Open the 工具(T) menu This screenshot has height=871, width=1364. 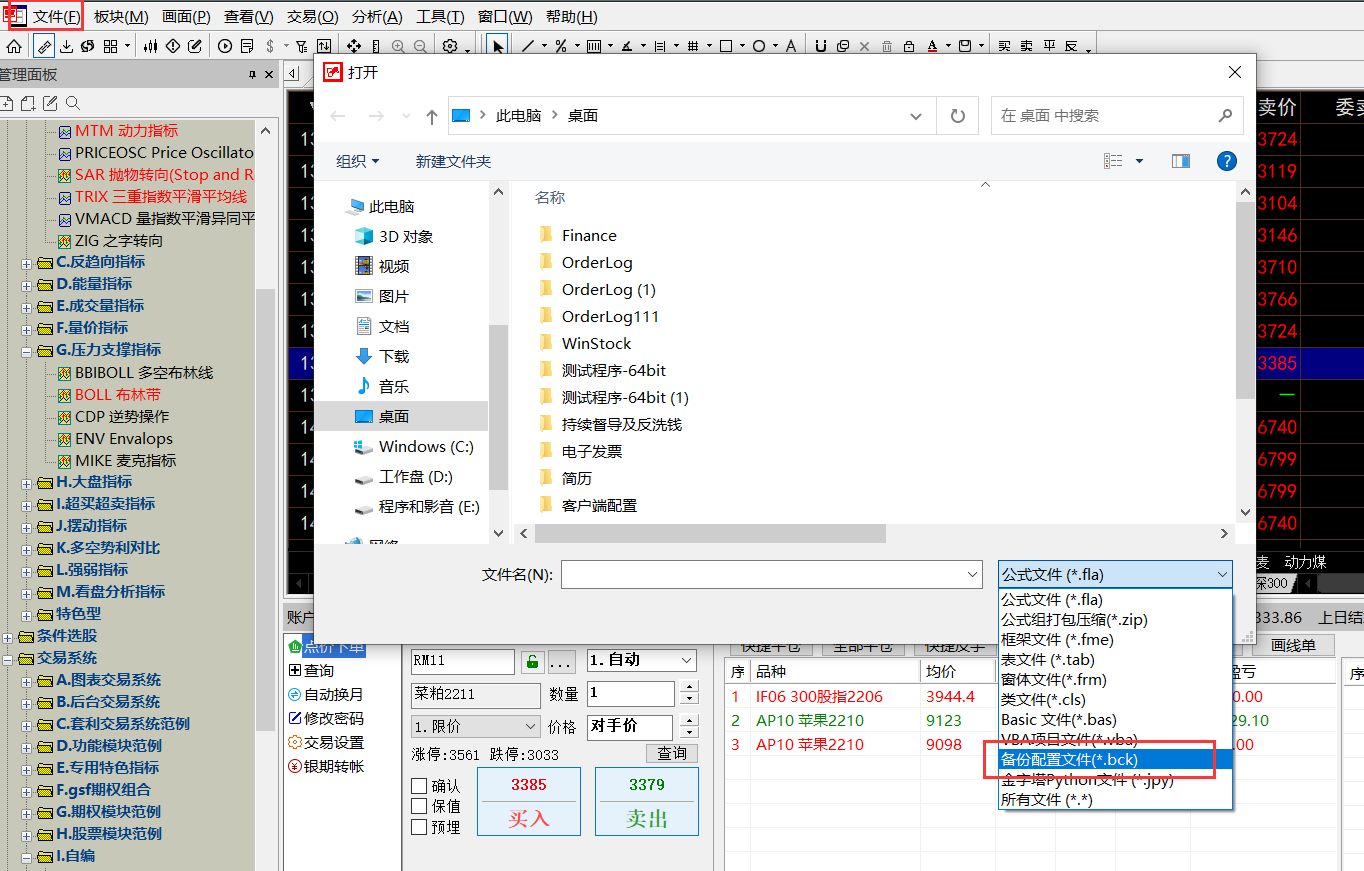pyautogui.click(x=440, y=17)
